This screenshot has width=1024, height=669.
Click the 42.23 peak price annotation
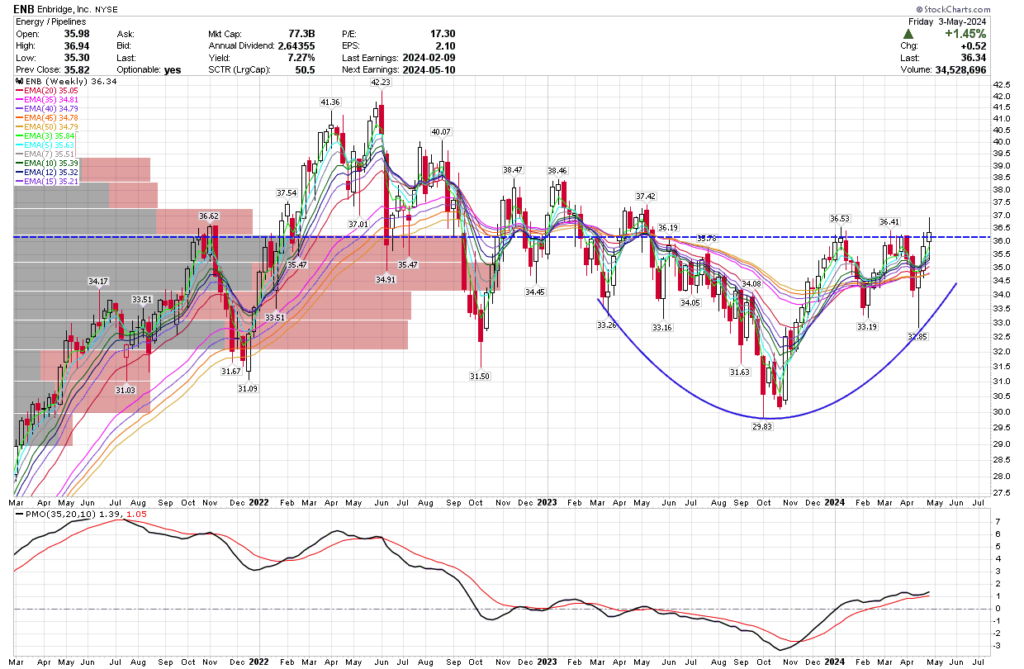381,85
